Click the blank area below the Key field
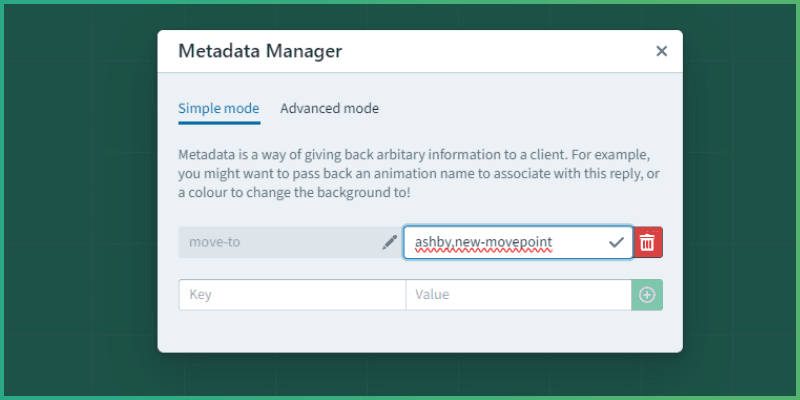 click(290, 330)
